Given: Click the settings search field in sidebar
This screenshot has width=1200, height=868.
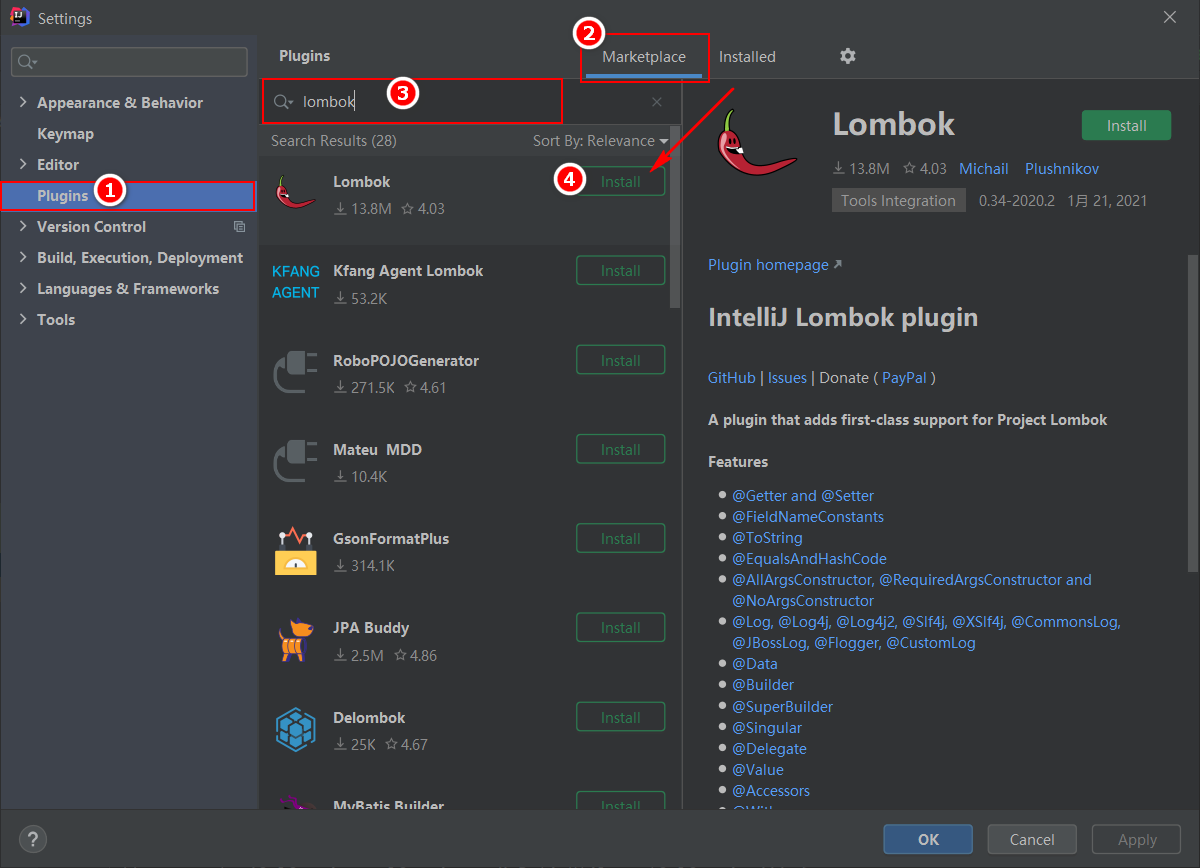Looking at the screenshot, I should tap(130, 62).
